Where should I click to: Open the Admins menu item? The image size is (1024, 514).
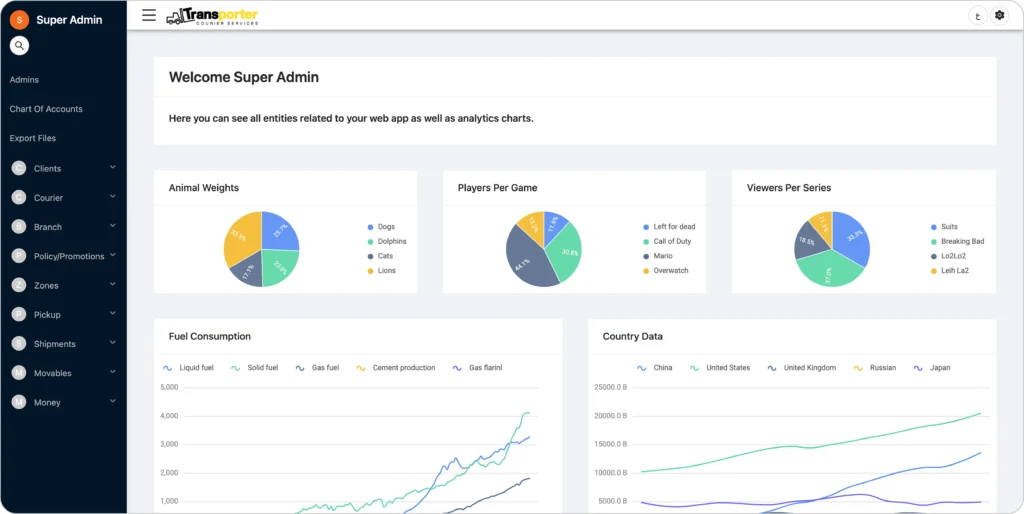[x=24, y=80]
